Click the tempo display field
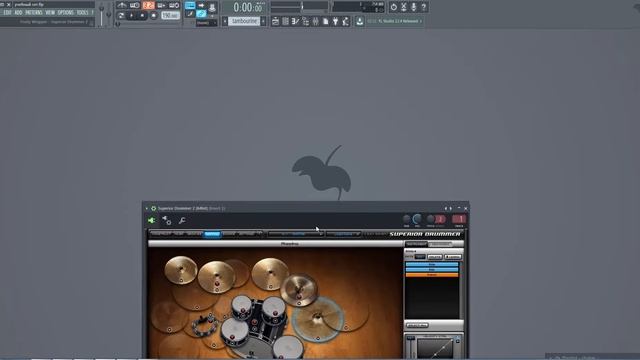This screenshot has width=640, height=360. 171,16
